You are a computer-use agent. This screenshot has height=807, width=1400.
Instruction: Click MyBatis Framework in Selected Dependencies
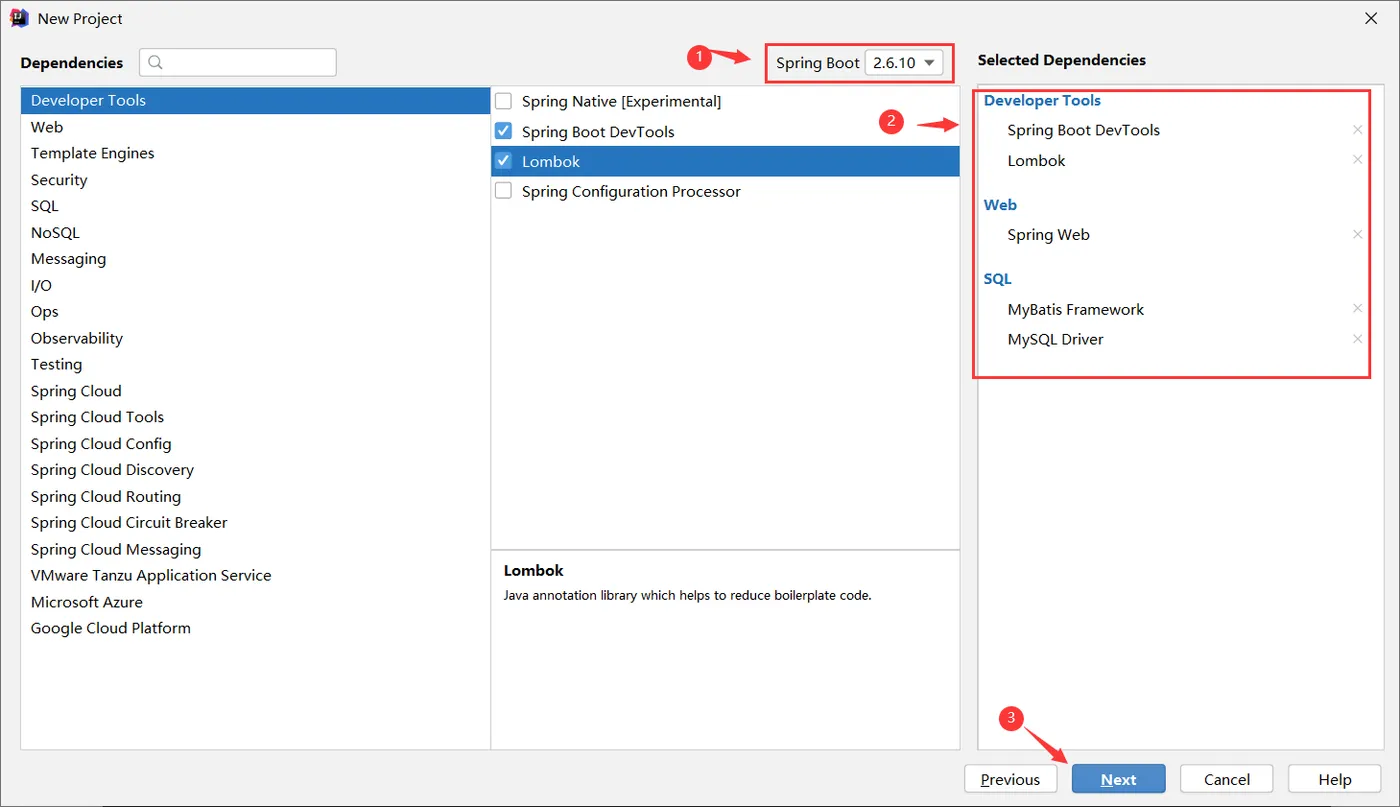click(1076, 309)
